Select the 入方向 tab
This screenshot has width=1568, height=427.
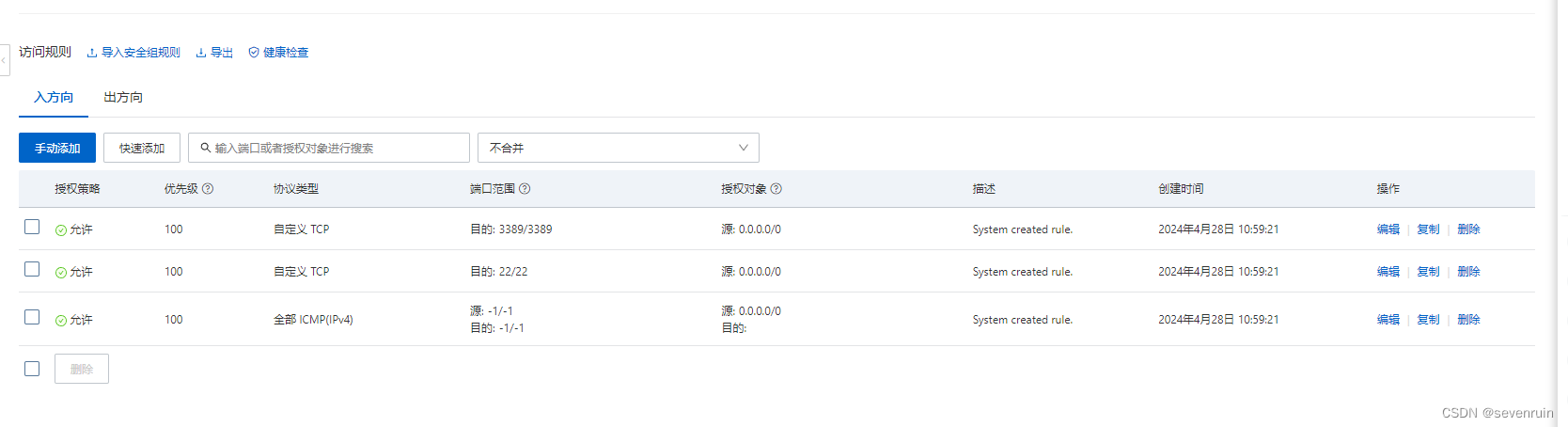54,97
